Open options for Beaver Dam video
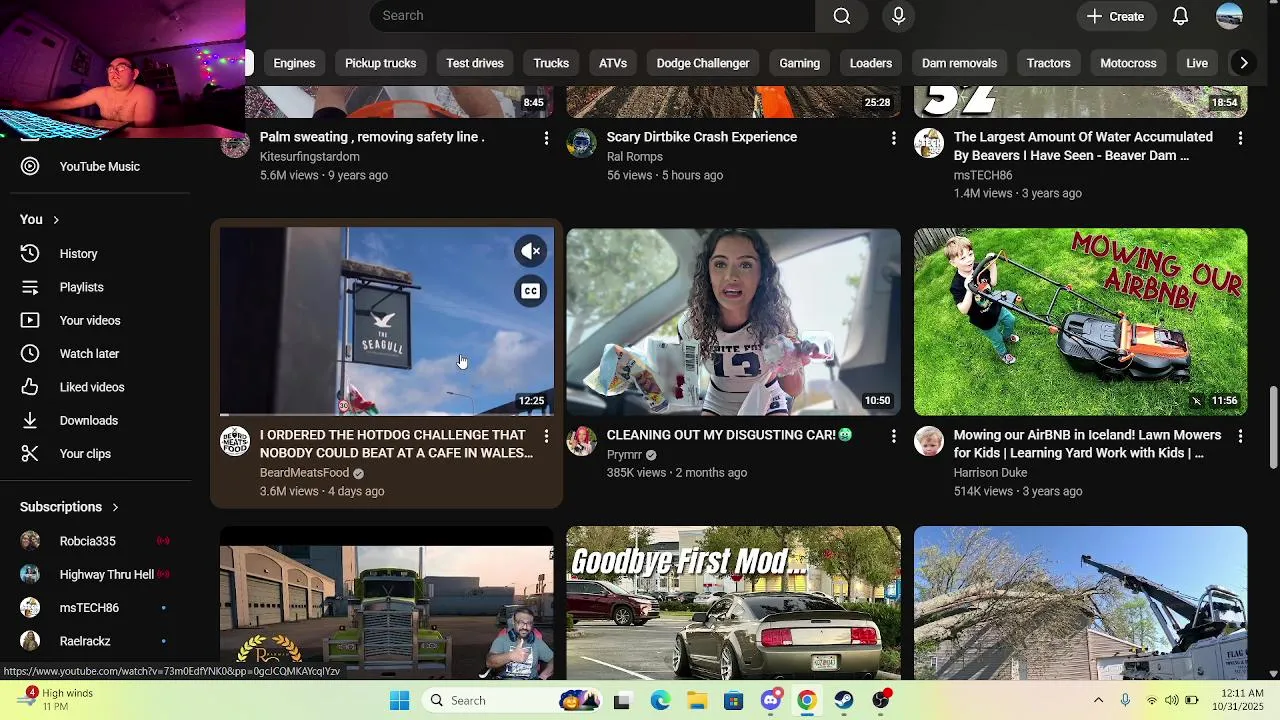The height and width of the screenshot is (720, 1280). pos(1240,138)
